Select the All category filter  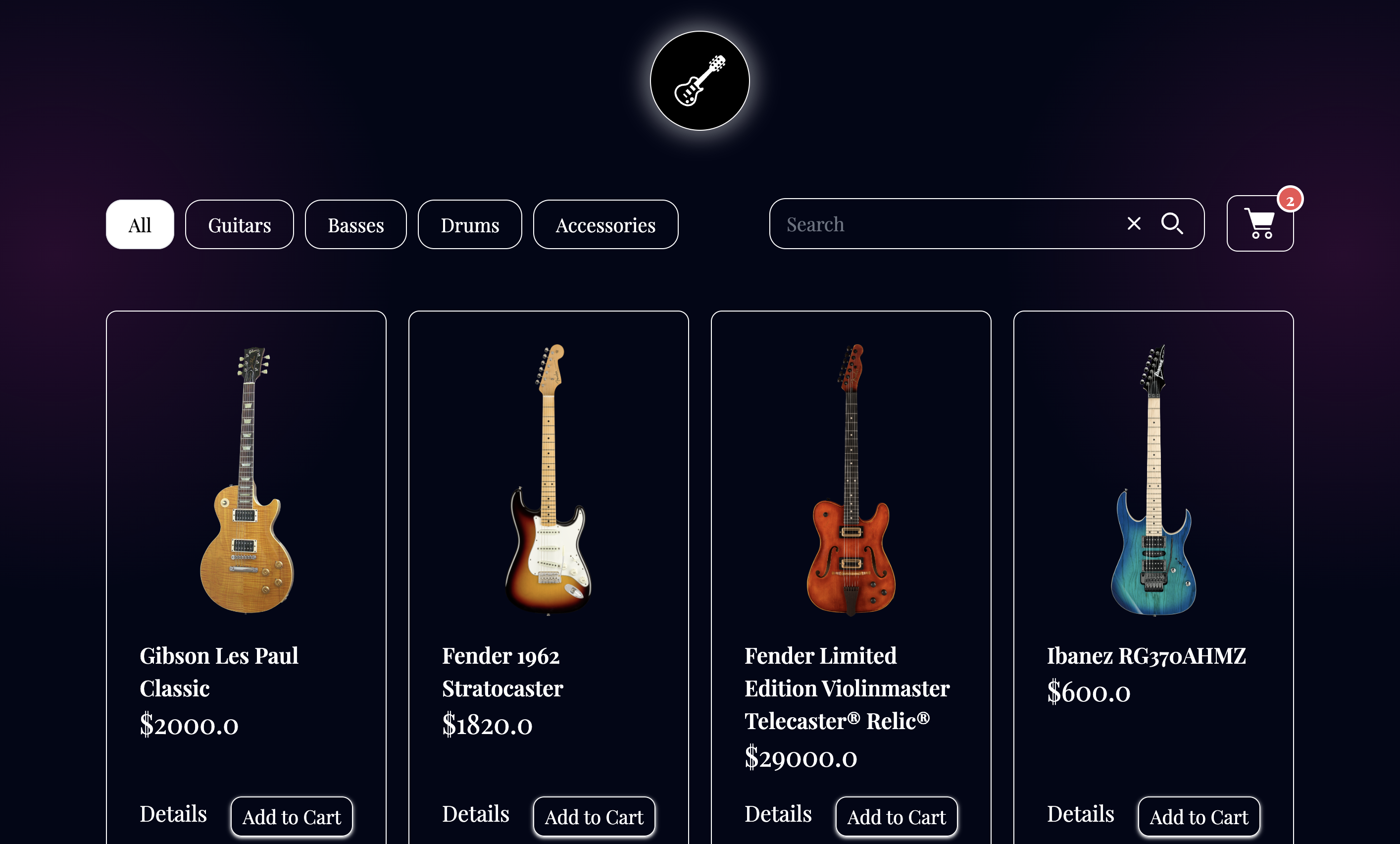[139, 224]
